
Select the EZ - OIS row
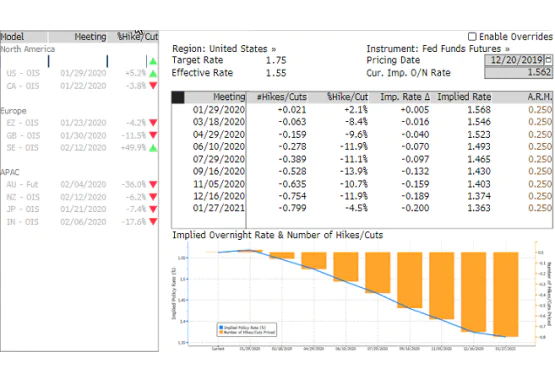79,123
